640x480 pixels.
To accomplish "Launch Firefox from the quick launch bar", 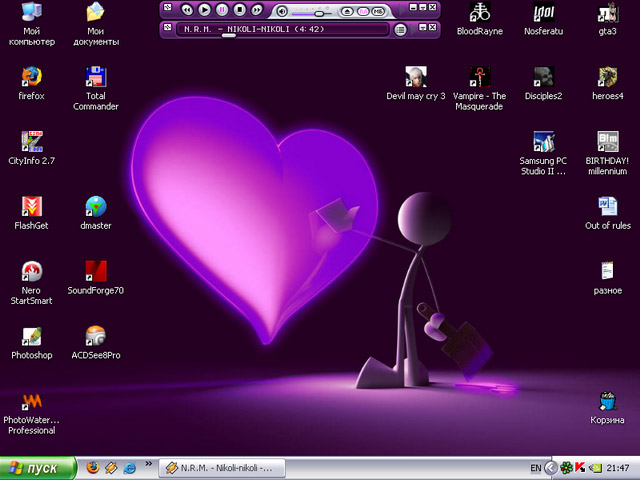I will (93, 467).
